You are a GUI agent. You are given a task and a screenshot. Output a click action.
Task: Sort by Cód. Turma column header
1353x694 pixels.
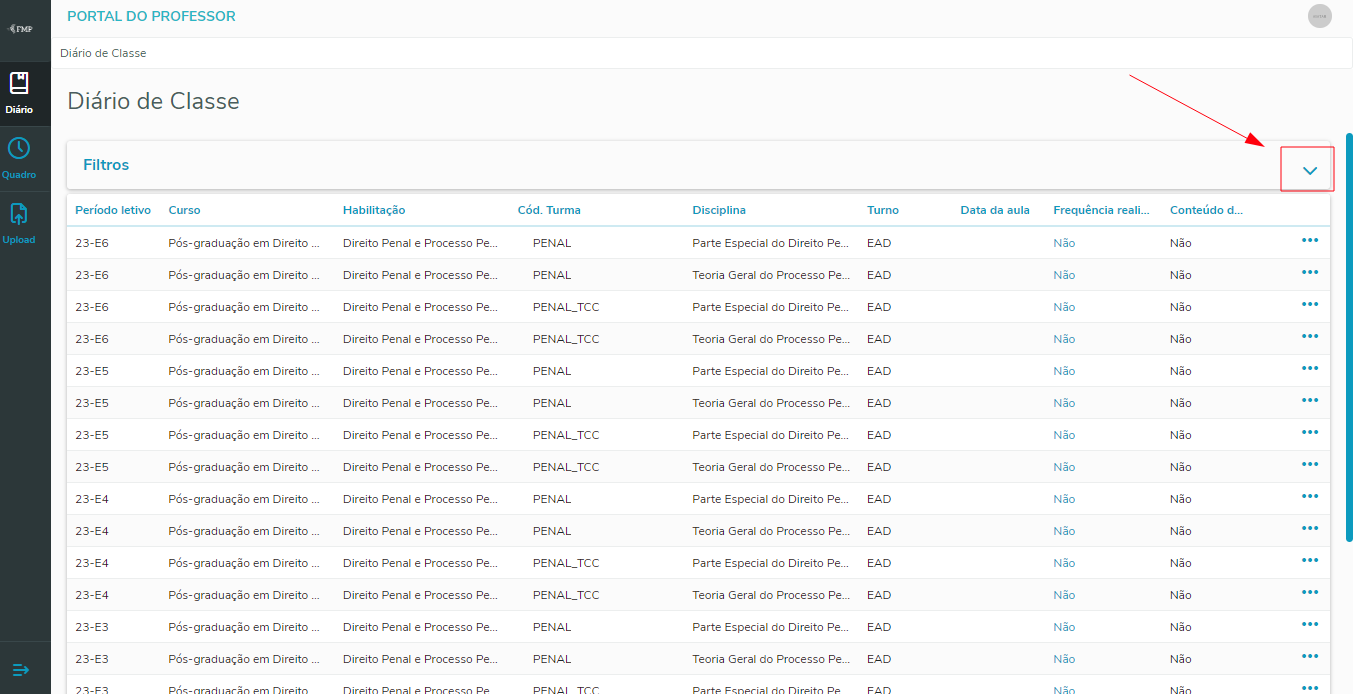pyautogui.click(x=548, y=210)
